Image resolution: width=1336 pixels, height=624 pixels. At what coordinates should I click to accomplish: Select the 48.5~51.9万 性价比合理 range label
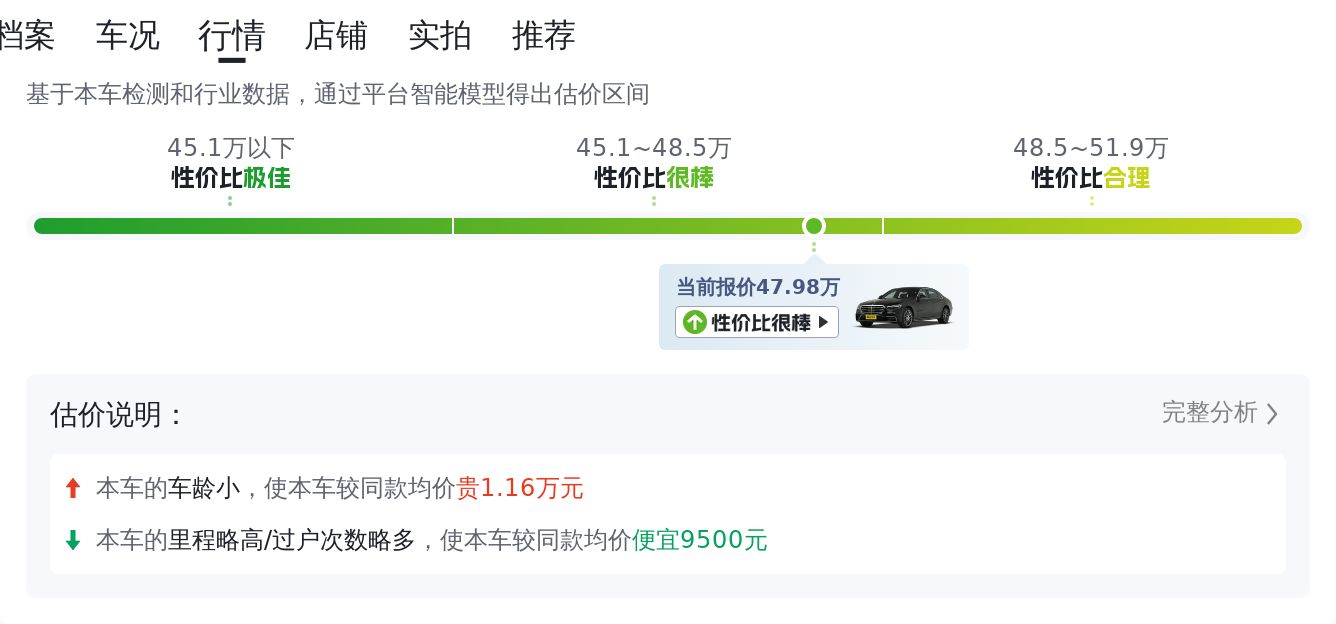(x=1091, y=163)
